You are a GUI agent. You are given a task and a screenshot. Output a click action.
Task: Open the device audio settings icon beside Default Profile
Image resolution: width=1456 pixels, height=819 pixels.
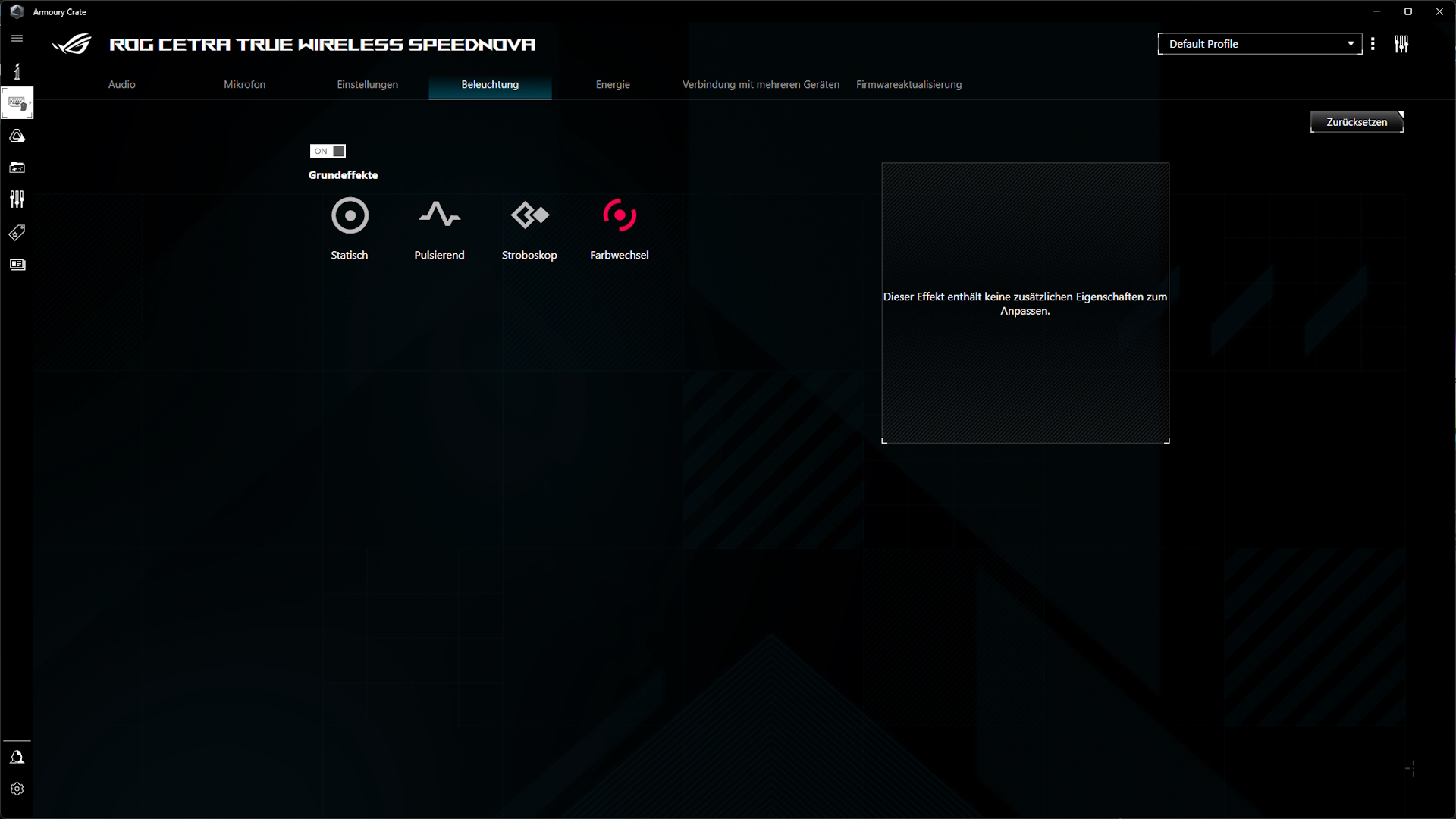[1401, 43]
